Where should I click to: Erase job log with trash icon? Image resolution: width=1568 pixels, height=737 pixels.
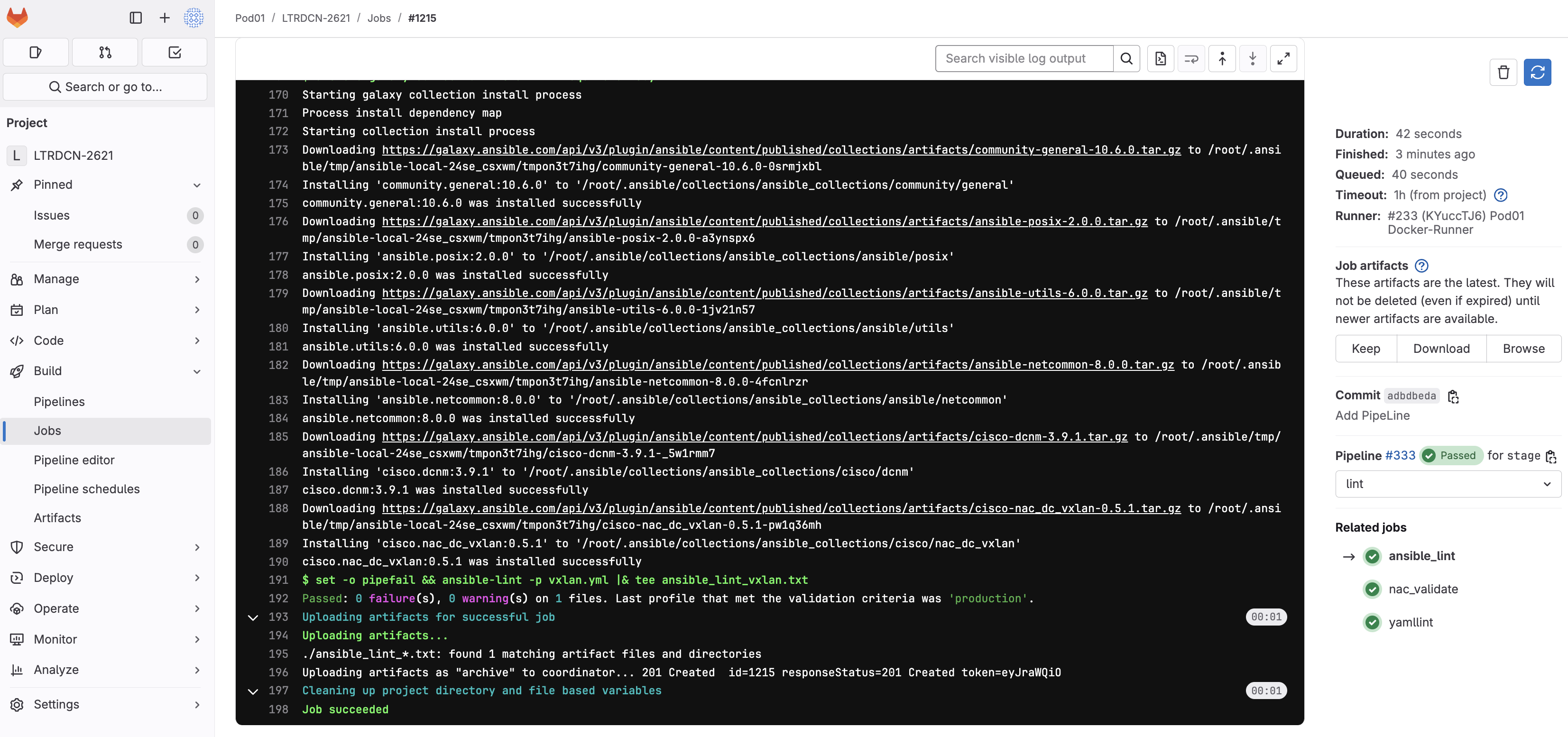click(1503, 73)
